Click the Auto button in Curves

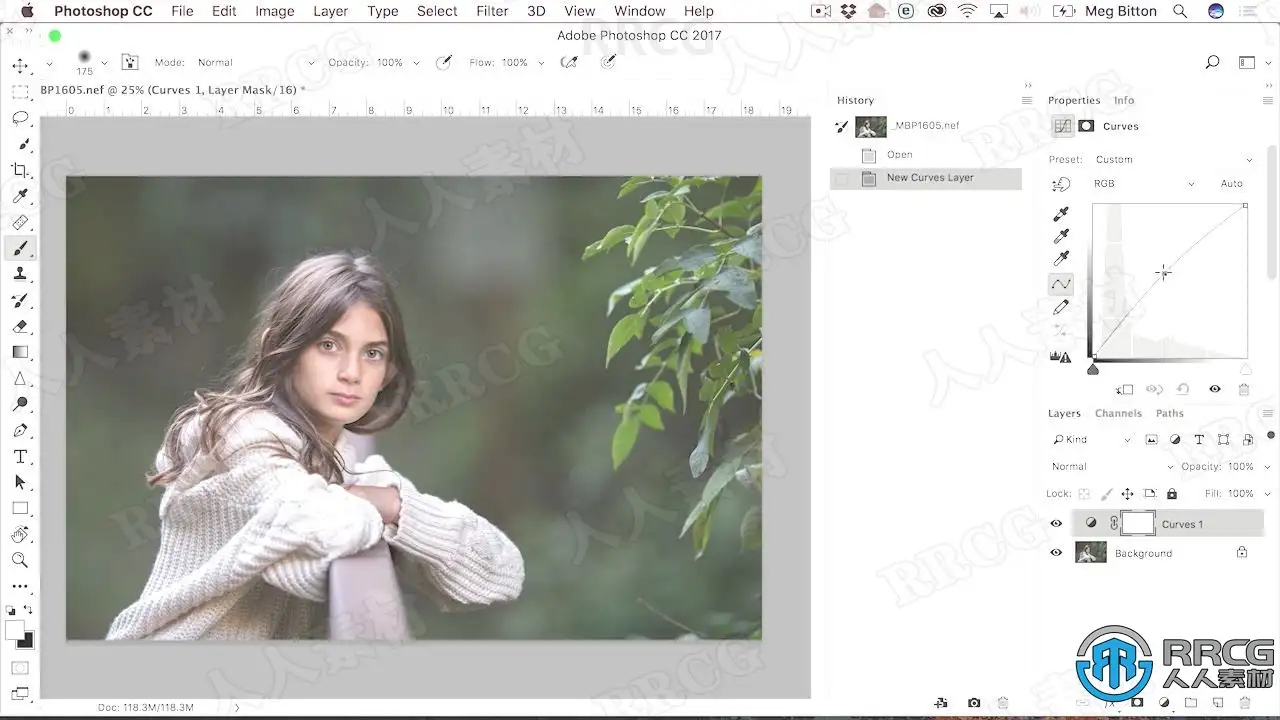pyautogui.click(x=1231, y=184)
